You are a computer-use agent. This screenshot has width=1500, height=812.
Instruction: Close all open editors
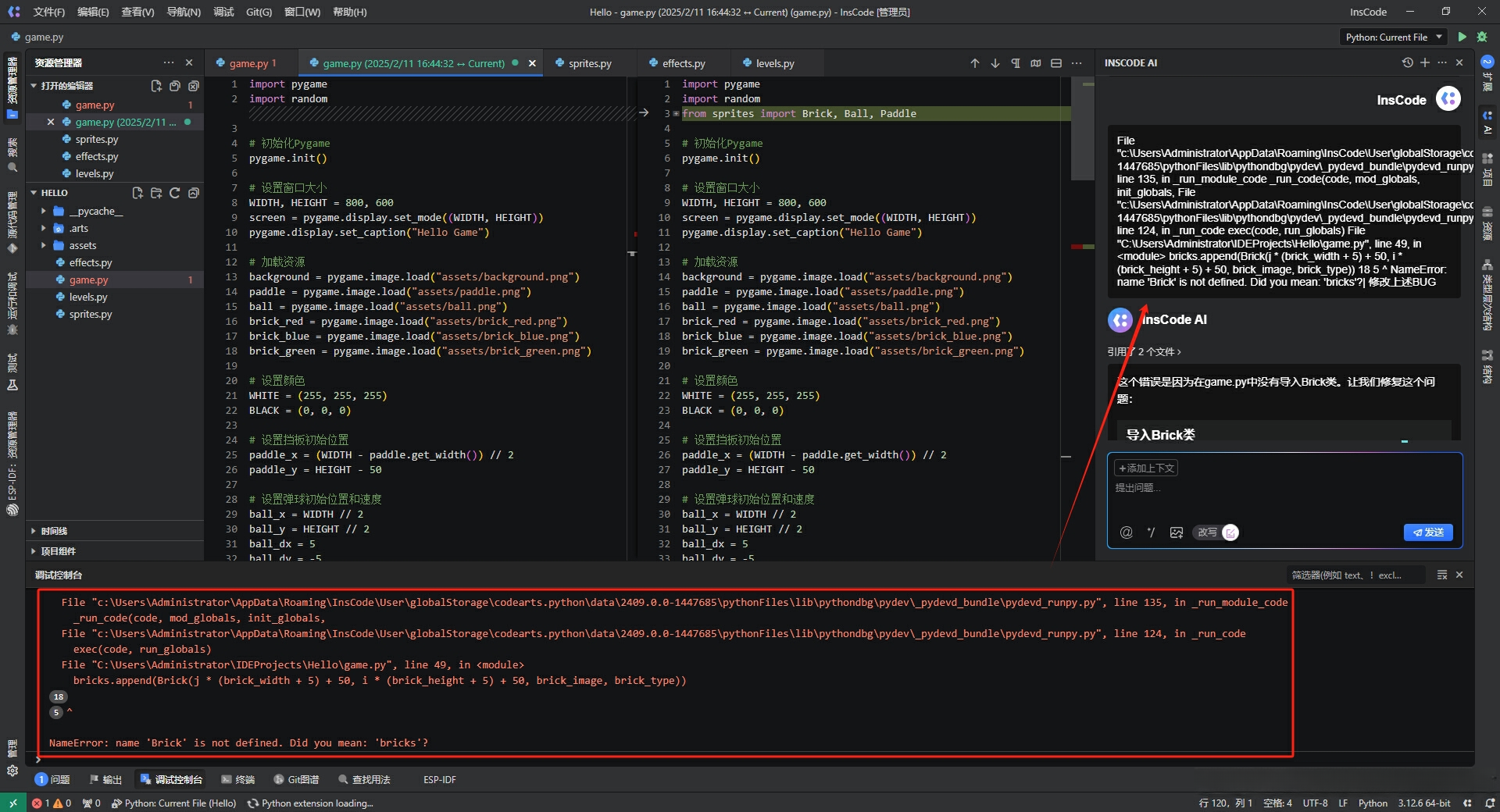(194, 86)
